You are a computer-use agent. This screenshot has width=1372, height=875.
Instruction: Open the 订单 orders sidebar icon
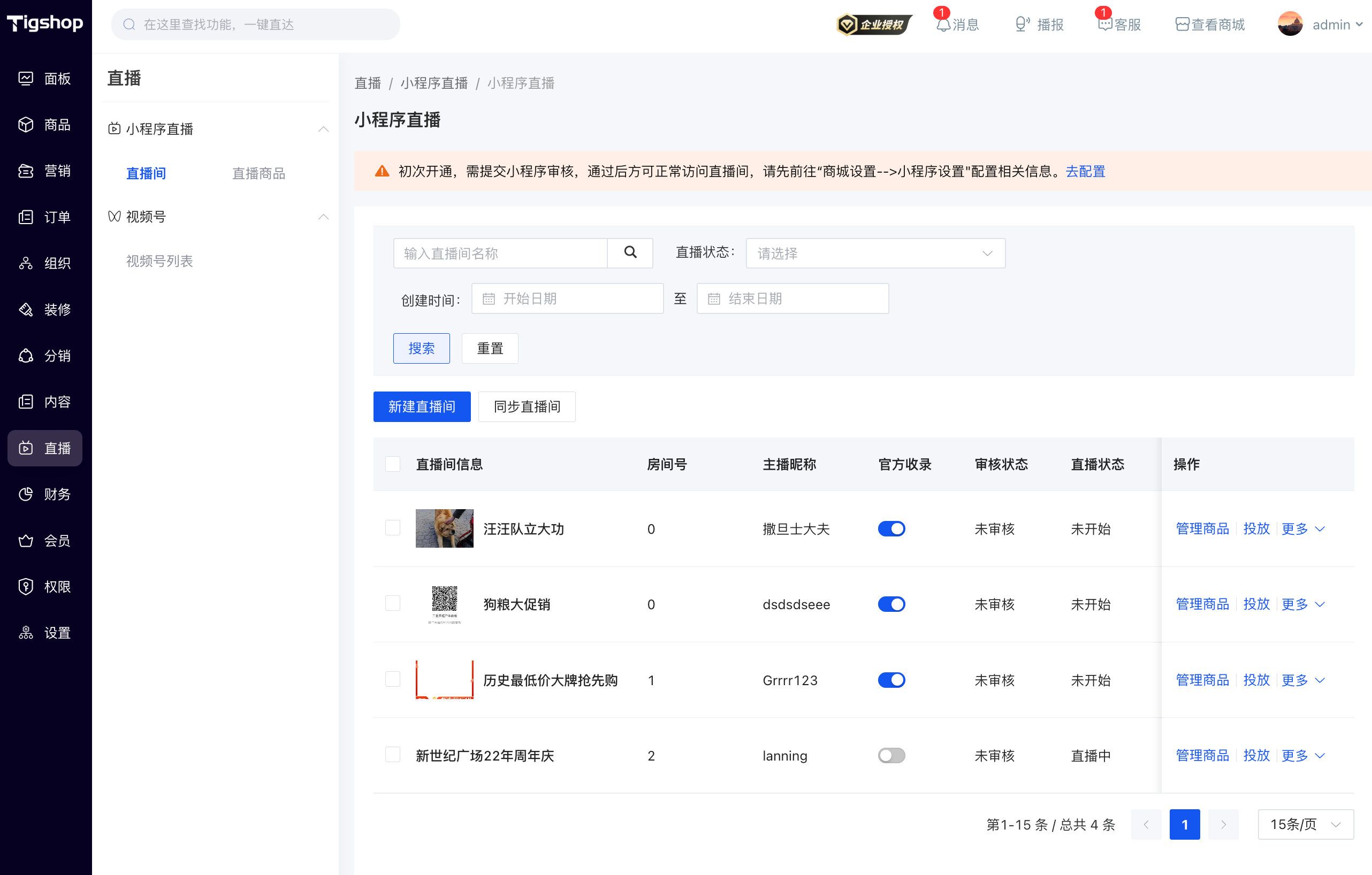point(26,217)
